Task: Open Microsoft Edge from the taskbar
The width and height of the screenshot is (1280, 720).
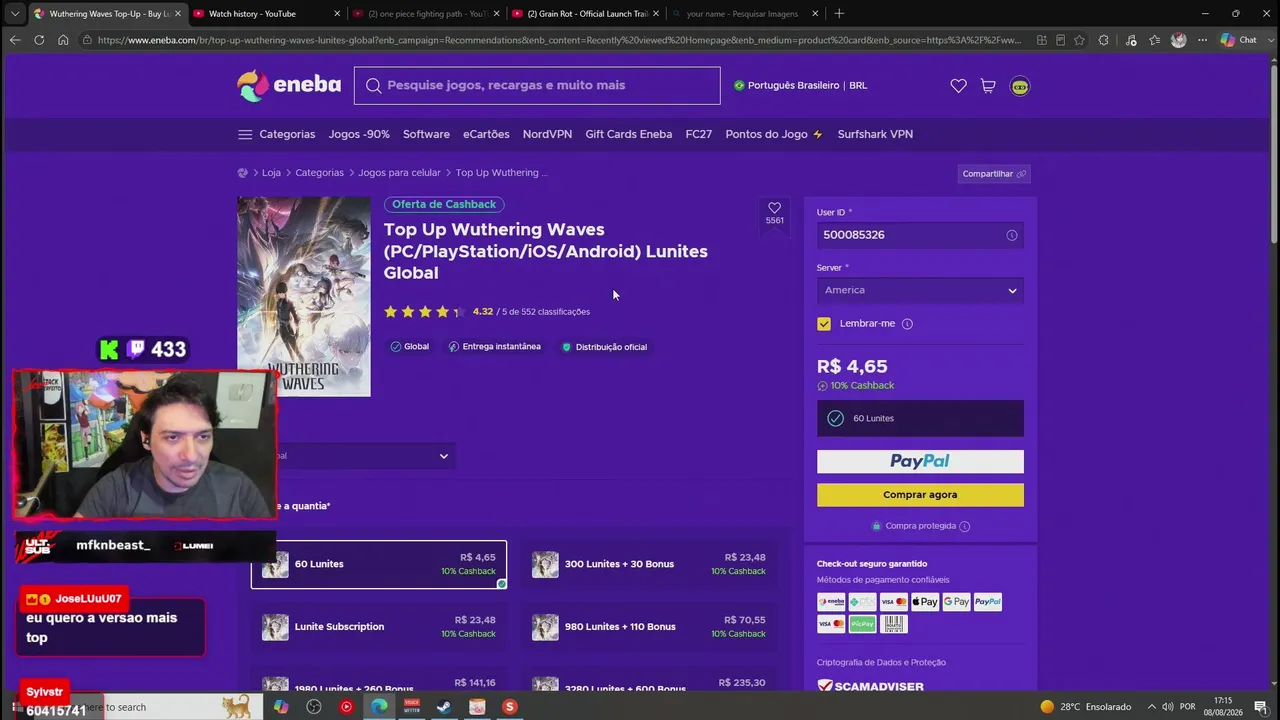Action: click(x=379, y=707)
